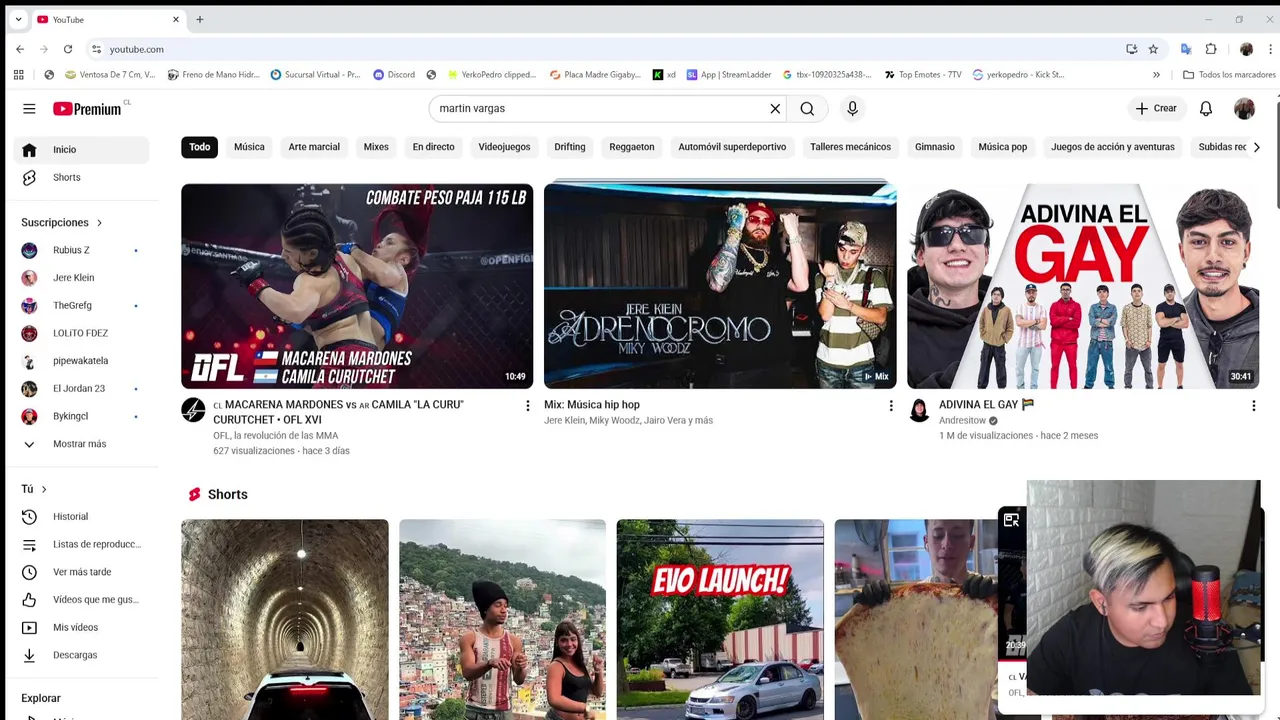Open Descargas in sidebar
The height and width of the screenshot is (720, 1280).
coord(82,655)
